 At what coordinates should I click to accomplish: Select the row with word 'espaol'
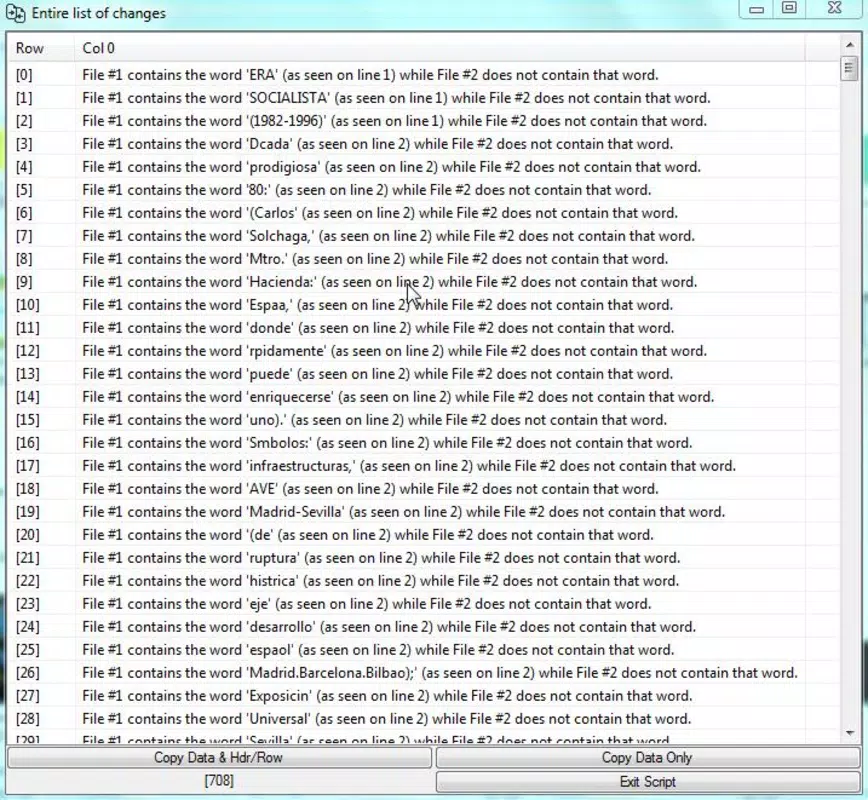424,649
